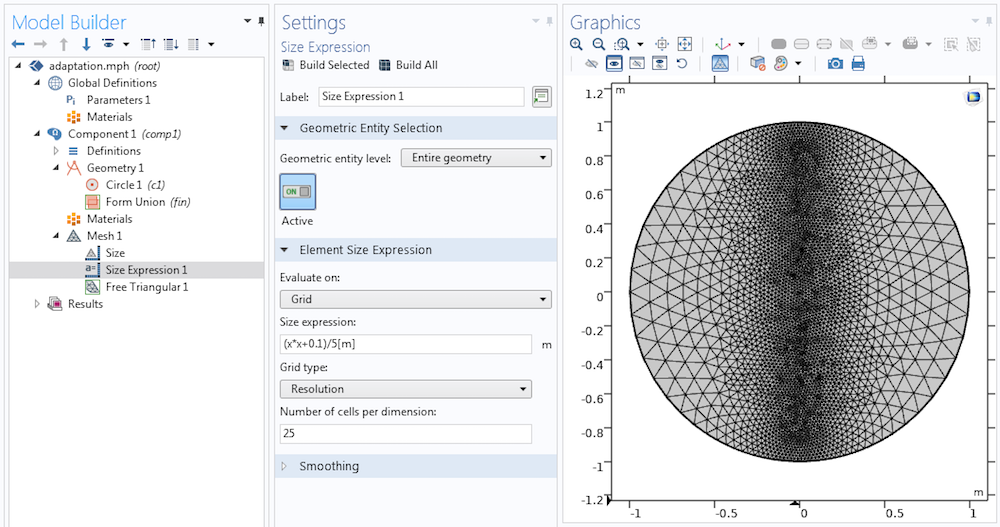1000x527 pixels.
Task: Open the Grid type Resolution dropdown
Action: [406, 389]
